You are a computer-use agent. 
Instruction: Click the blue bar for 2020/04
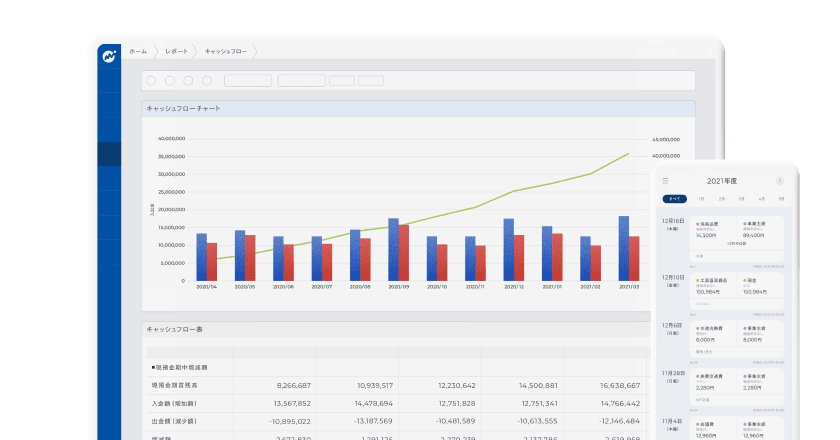pos(201,257)
